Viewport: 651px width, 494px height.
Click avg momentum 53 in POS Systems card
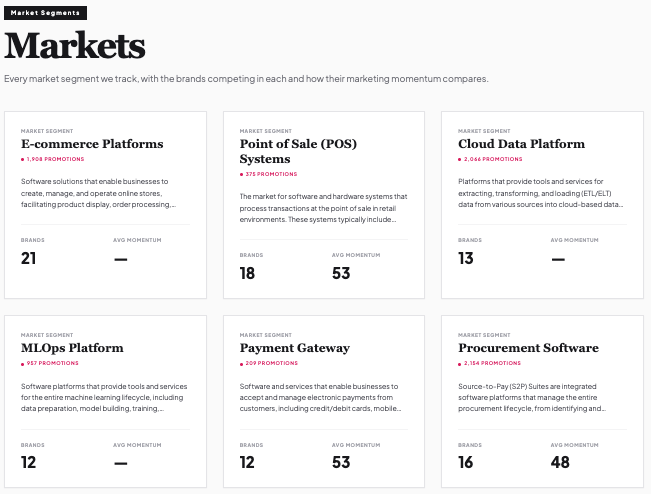pyautogui.click(x=341, y=273)
